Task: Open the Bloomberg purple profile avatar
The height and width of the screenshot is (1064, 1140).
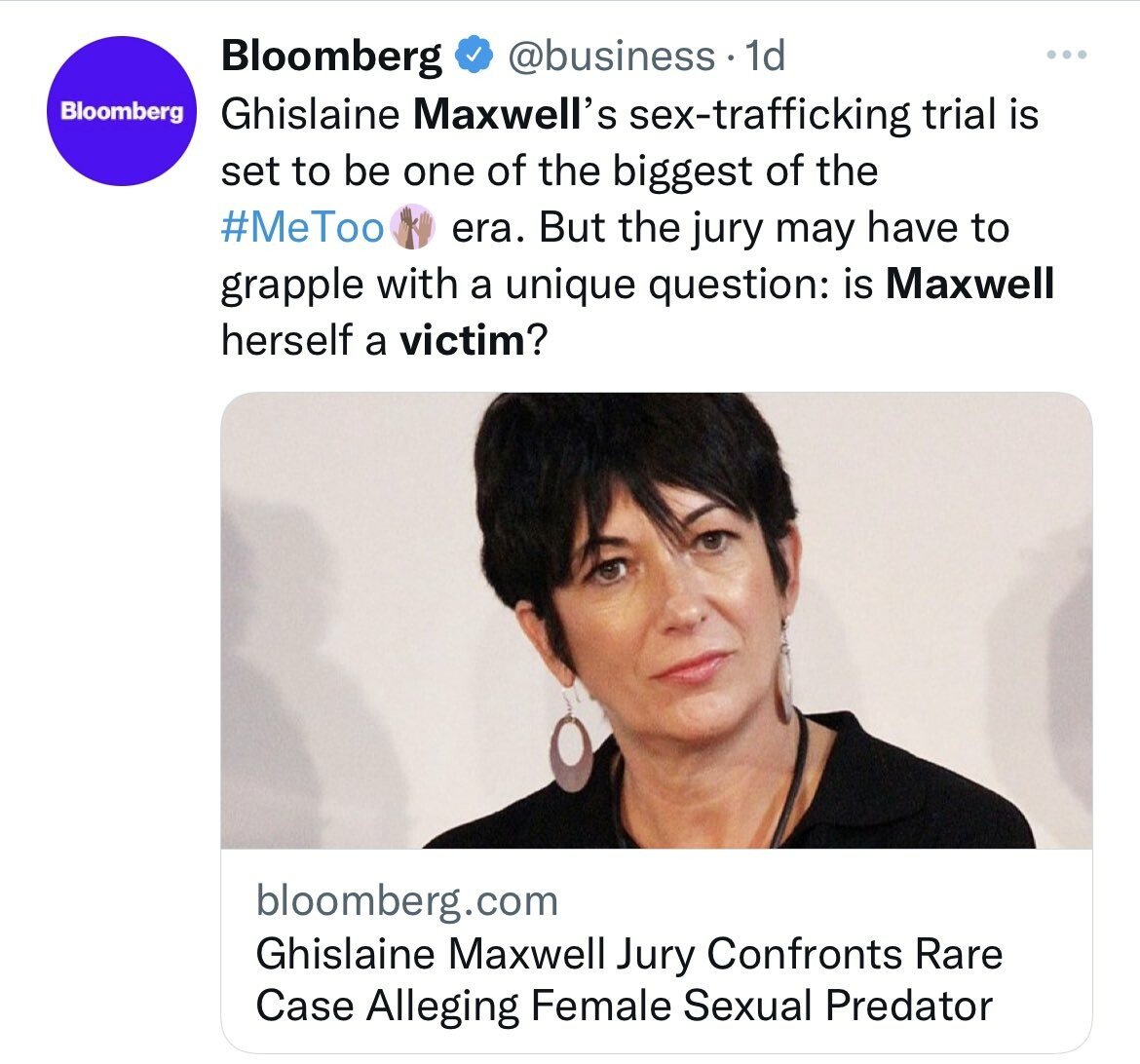Action: (122, 110)
